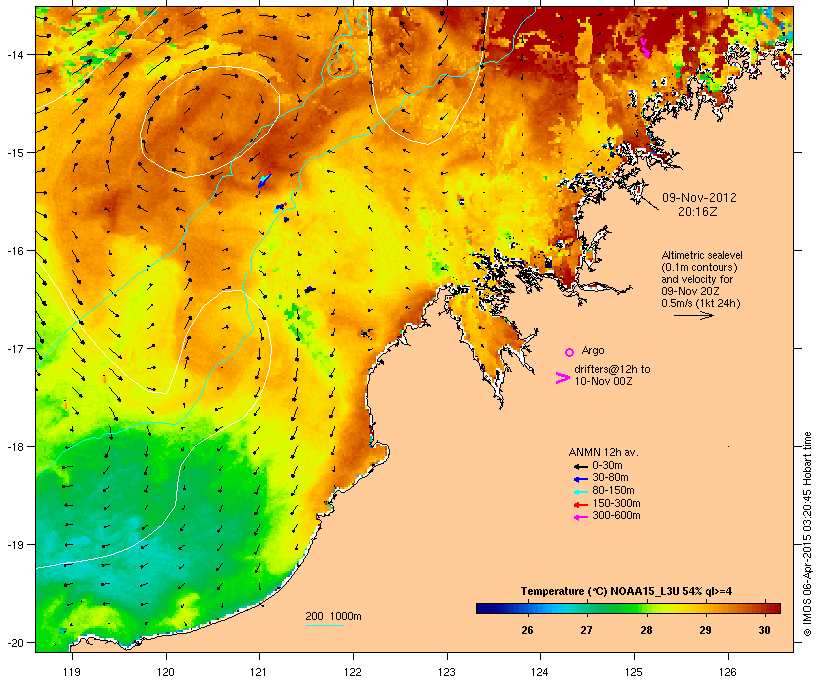
Task: Click the Temperature NOAA15_L3U colorbar title
Action: click(627, 591)
